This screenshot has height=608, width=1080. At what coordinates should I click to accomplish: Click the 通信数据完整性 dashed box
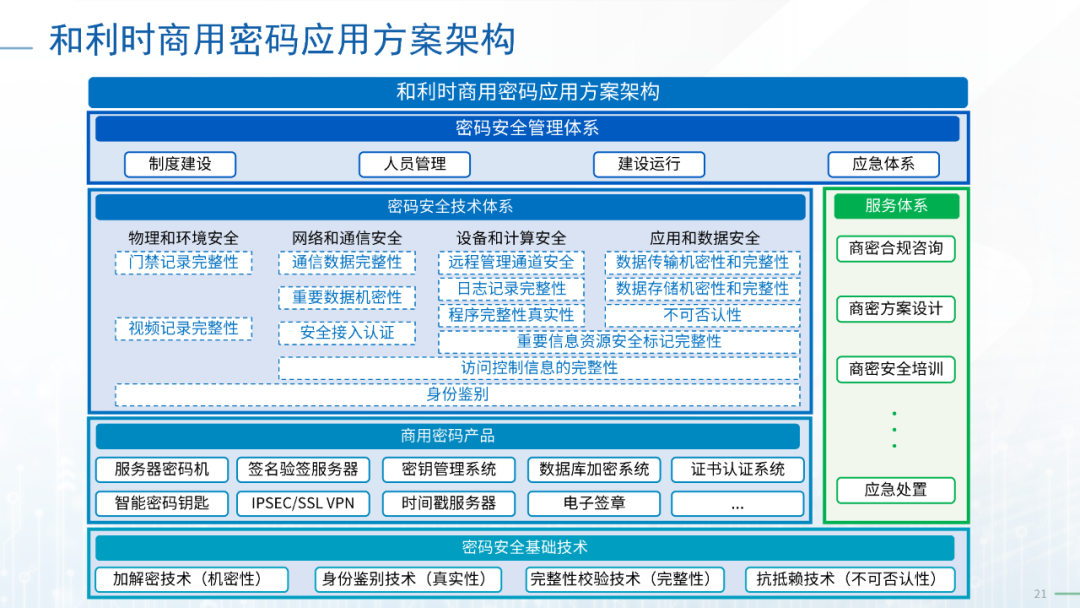346,262
